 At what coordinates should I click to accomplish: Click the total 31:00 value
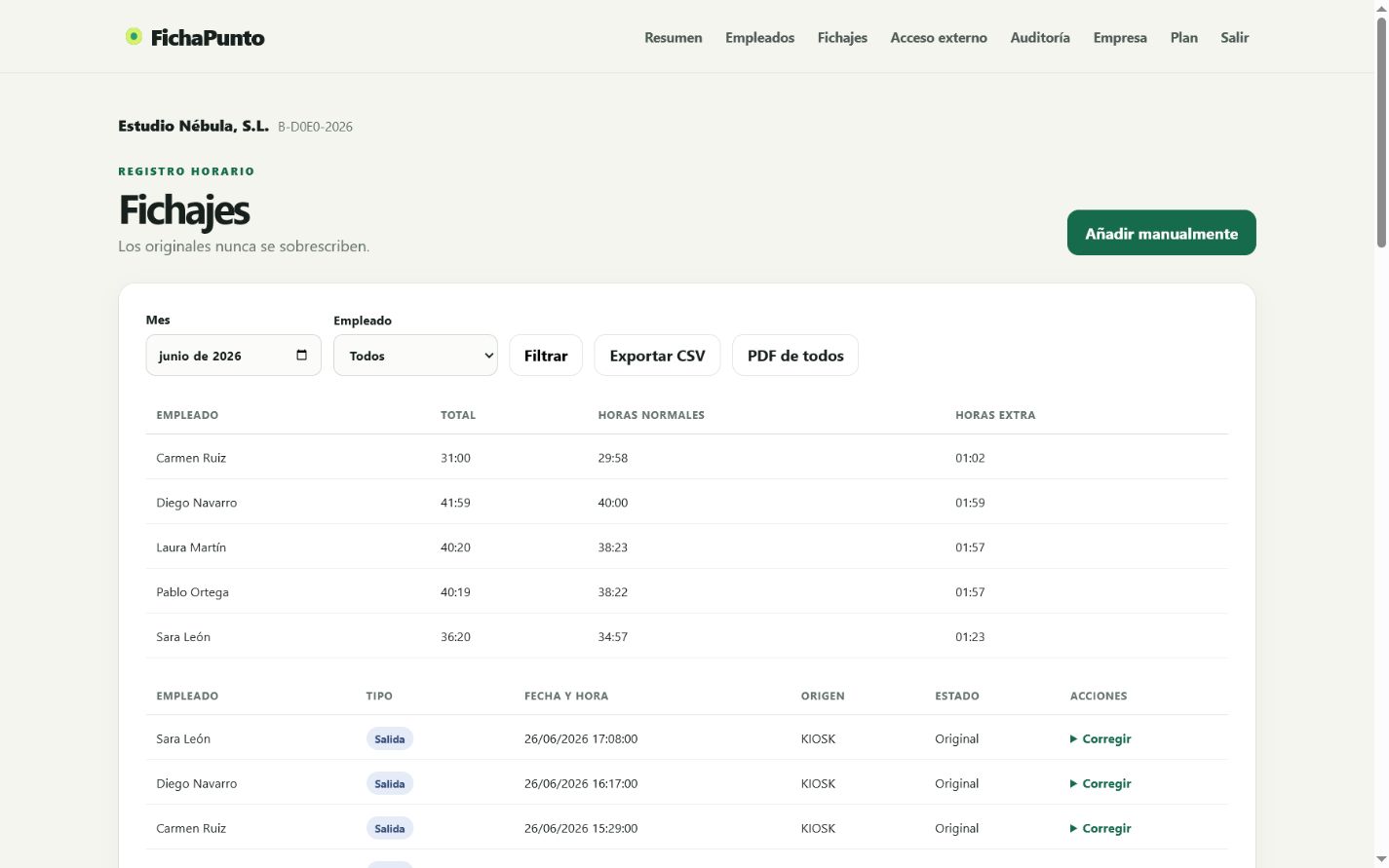455,458
